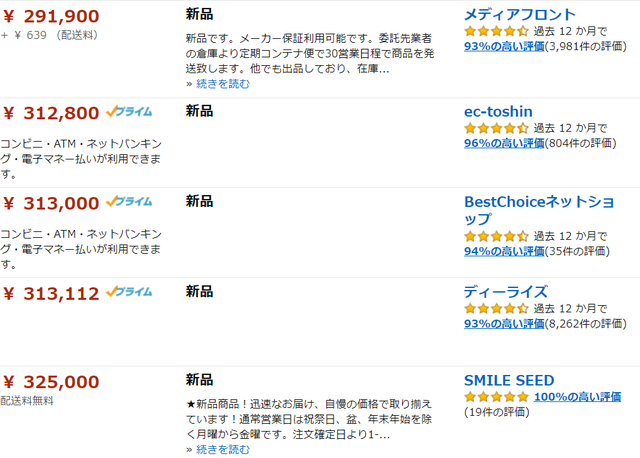Click the star rating icons for メディアフロント

[496, 31]
